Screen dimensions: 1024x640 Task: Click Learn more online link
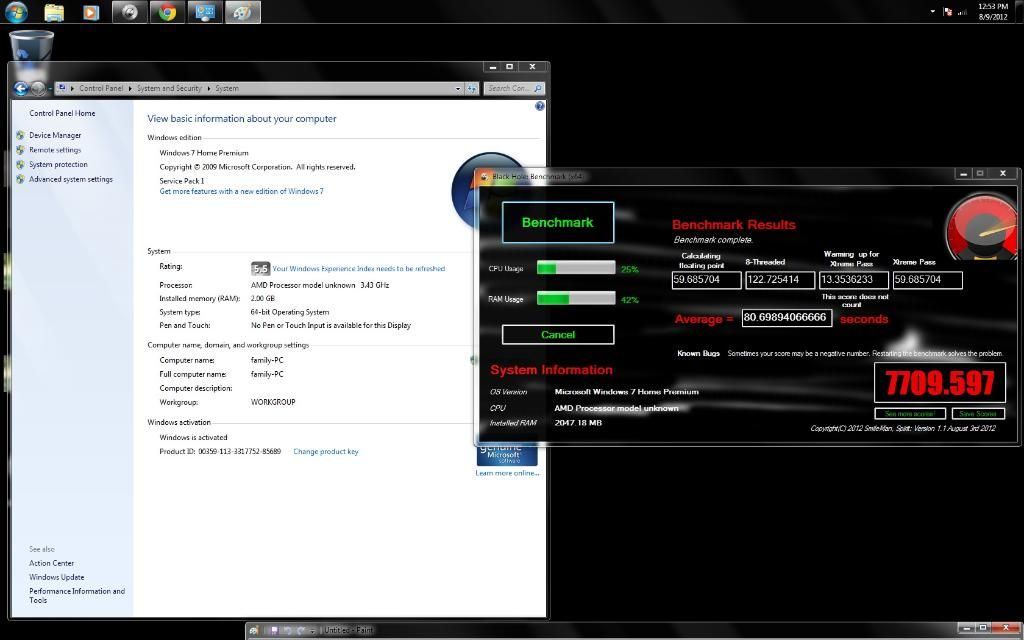507,473
